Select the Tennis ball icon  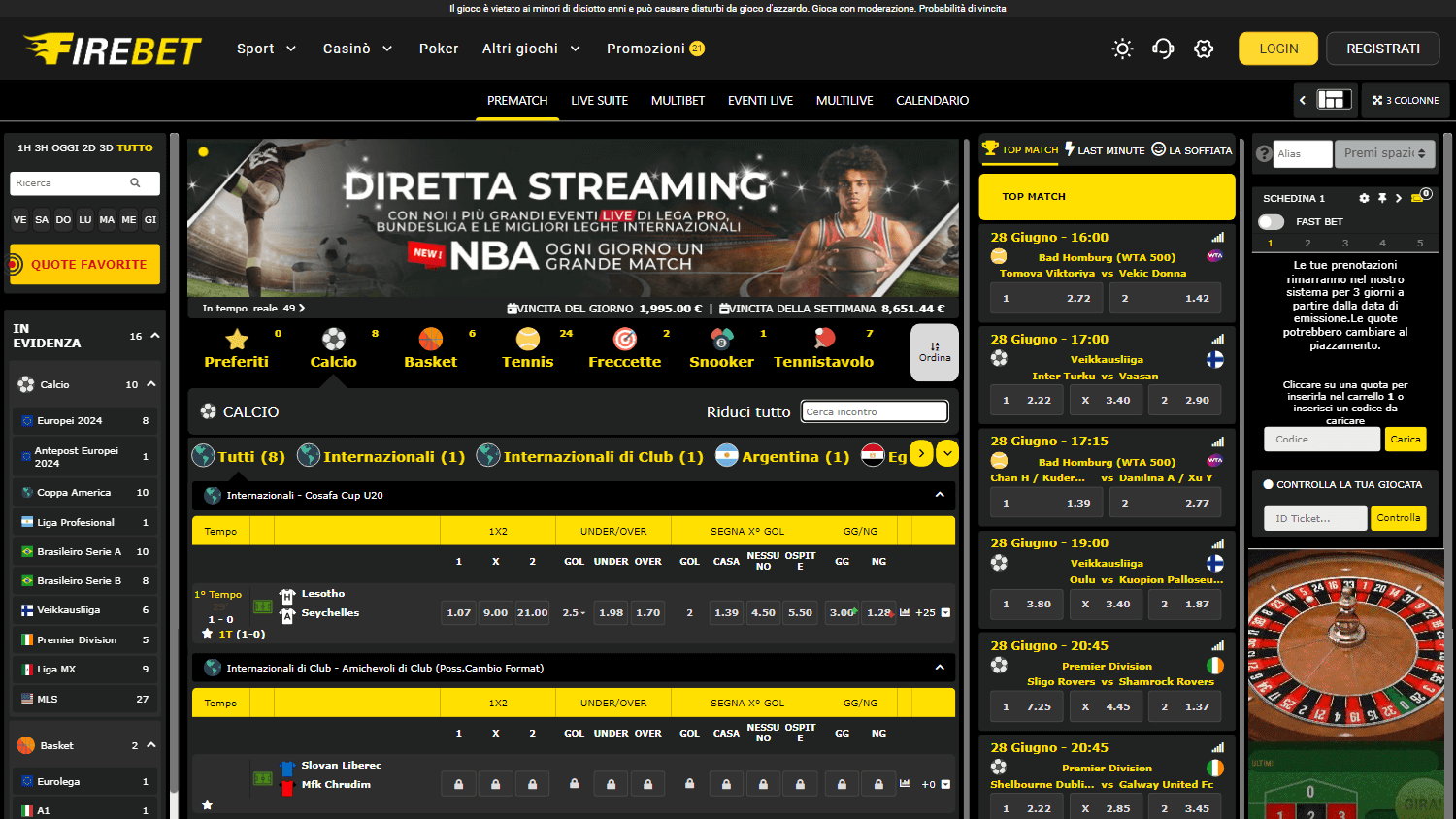pyautogui.click(x=528, y=339)
